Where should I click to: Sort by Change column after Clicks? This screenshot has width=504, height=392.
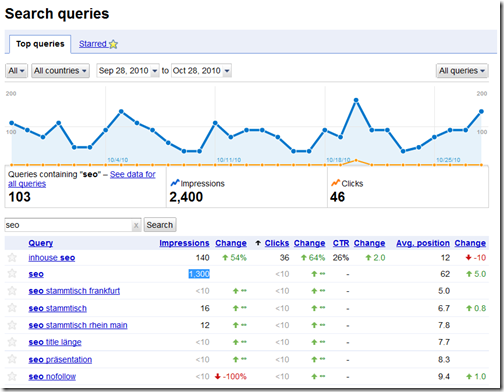[x=309, y=243]
